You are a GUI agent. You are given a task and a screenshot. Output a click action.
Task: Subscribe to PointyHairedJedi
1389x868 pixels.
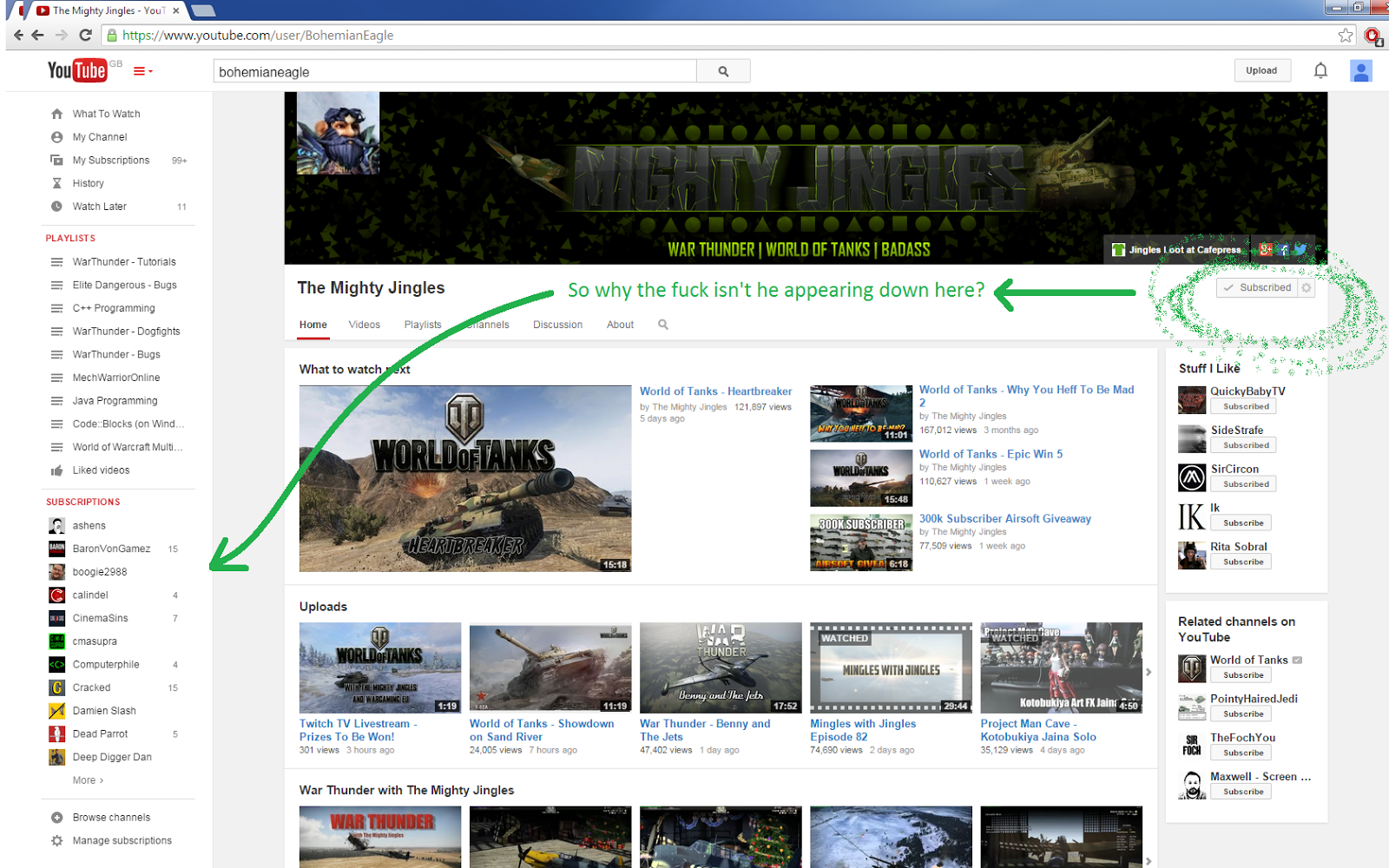click(x=1243, y=714)
